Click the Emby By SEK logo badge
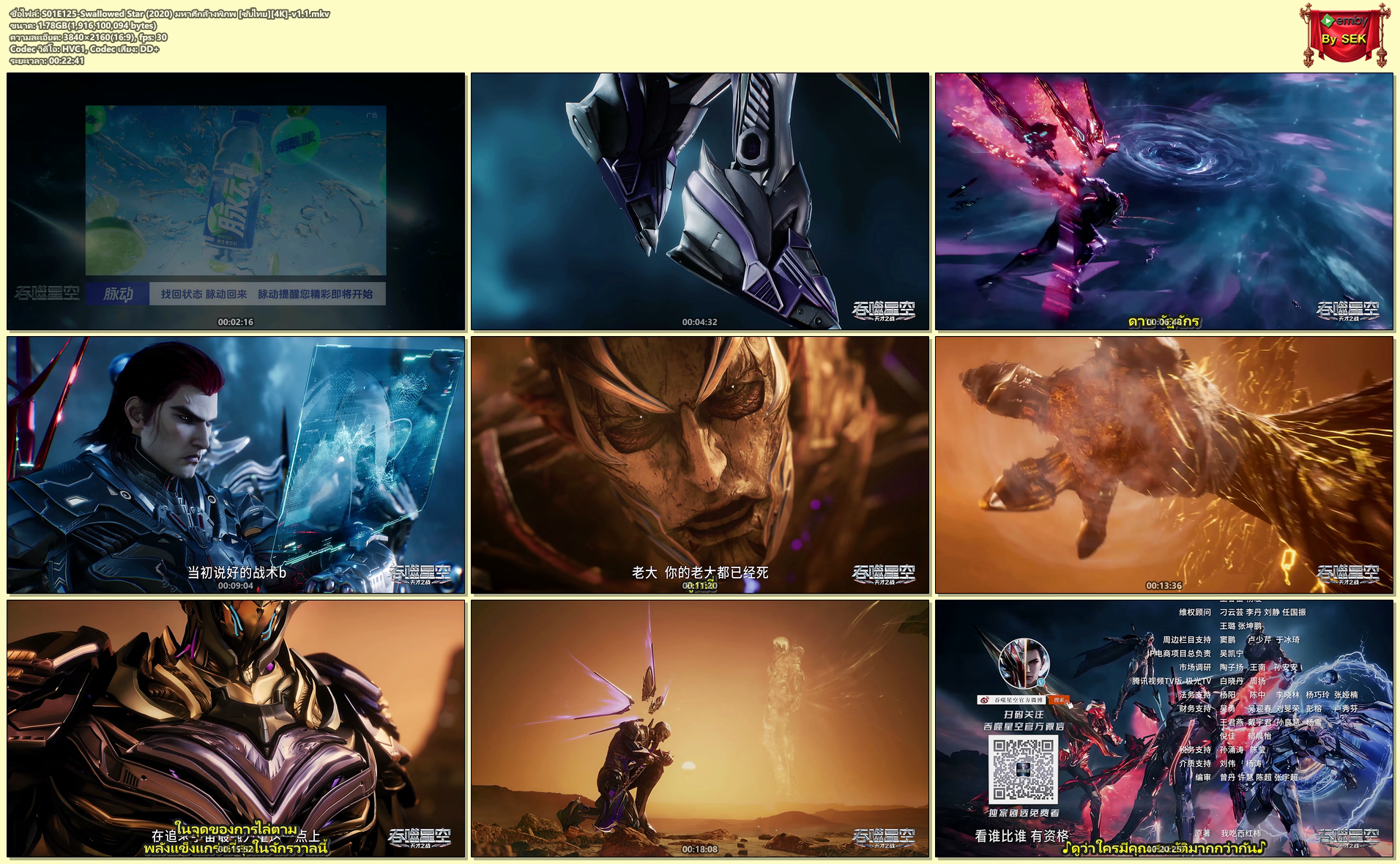Viewport: 1400px width, 864px height. [1346, 34]
